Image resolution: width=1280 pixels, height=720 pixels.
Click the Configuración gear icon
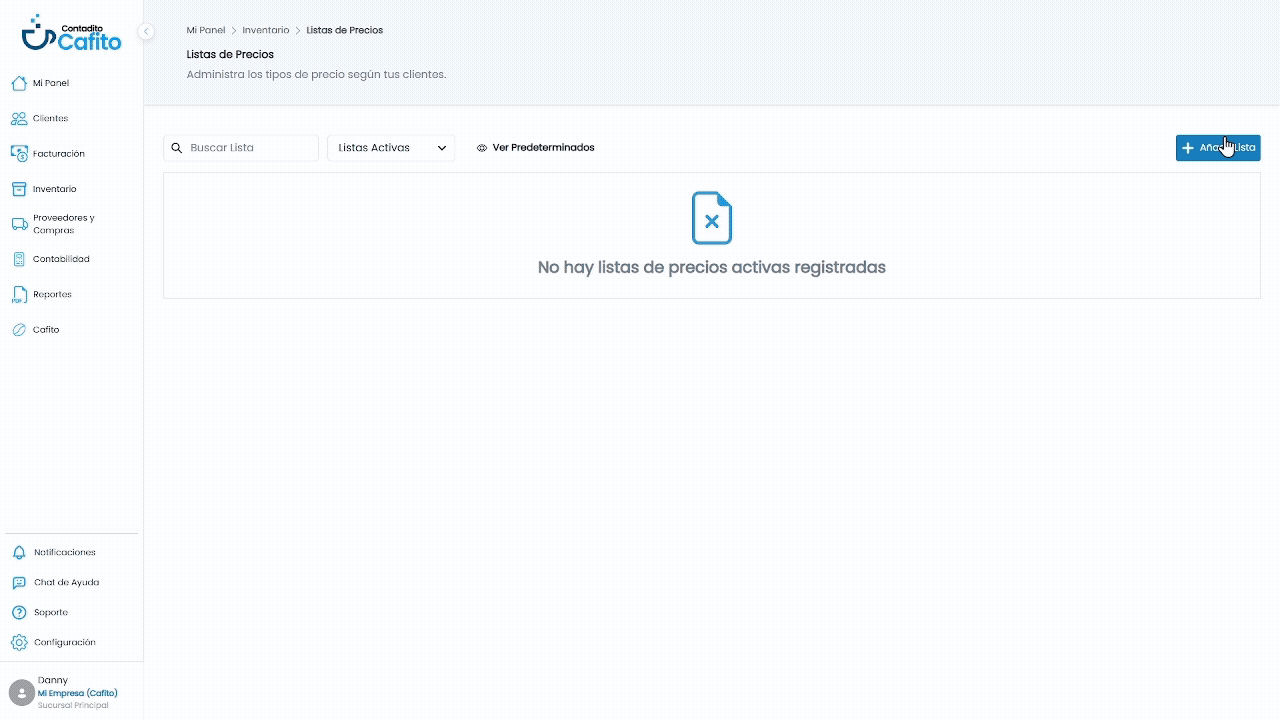[x=19, y=642]
